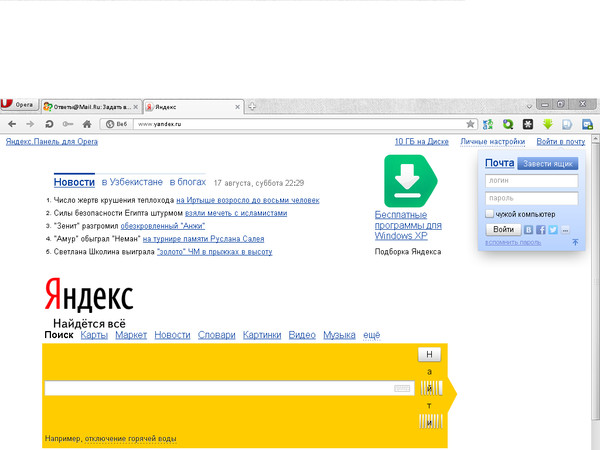Image resolution: width=600 pixels, height=450 pixels.
Task: Close the Ответы@Mail.Ru tab
Action: 135,107
